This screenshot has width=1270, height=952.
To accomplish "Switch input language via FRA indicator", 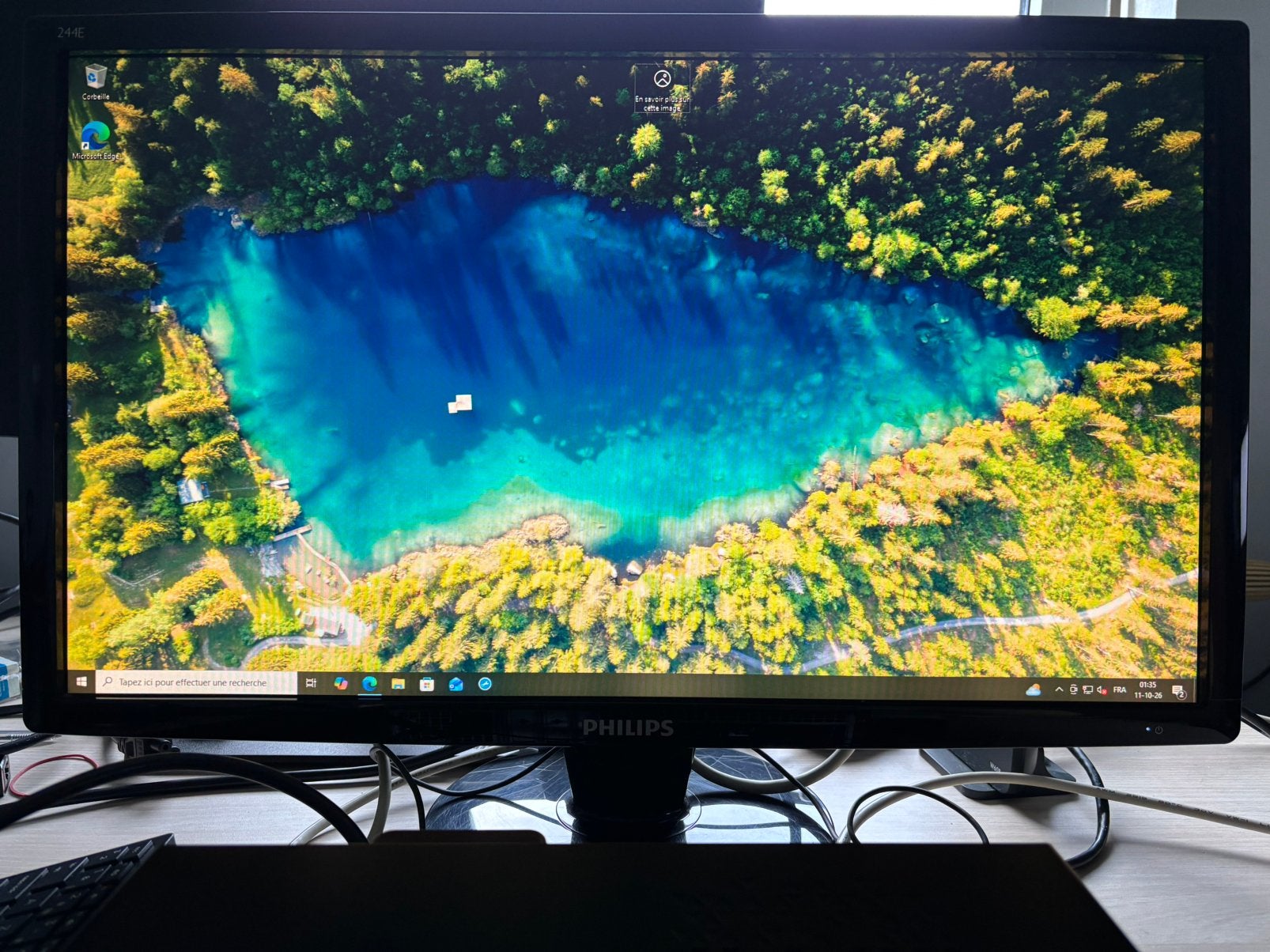I will [x=1120, y=690].
